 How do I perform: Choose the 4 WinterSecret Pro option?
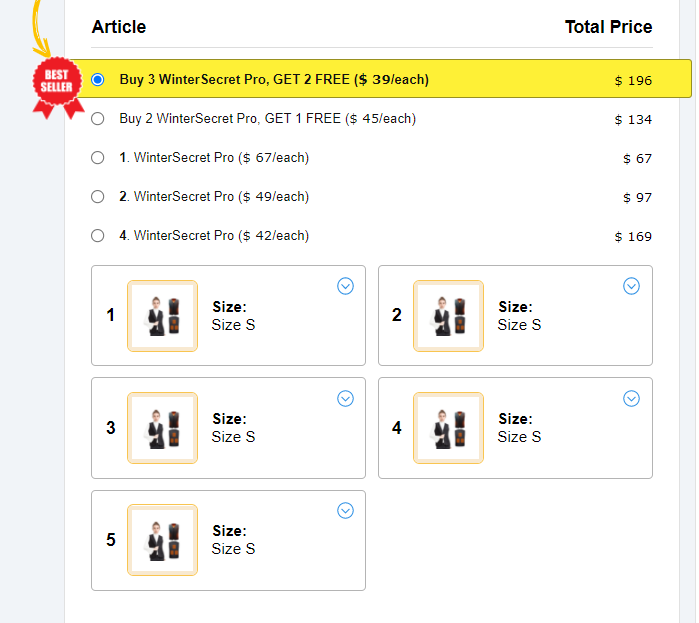click(98, 235)
